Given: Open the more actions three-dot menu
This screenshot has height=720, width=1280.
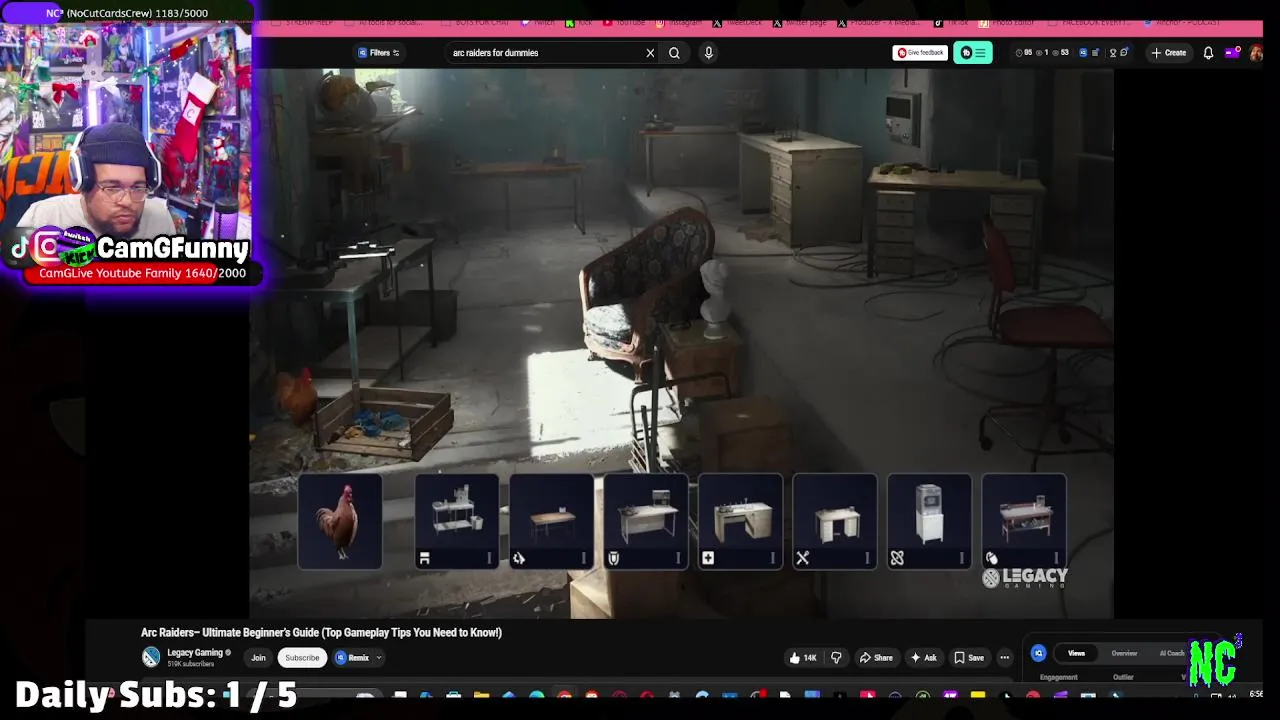Looking at the screenshot, I should pyautogui.click(x=1005, y=658).
